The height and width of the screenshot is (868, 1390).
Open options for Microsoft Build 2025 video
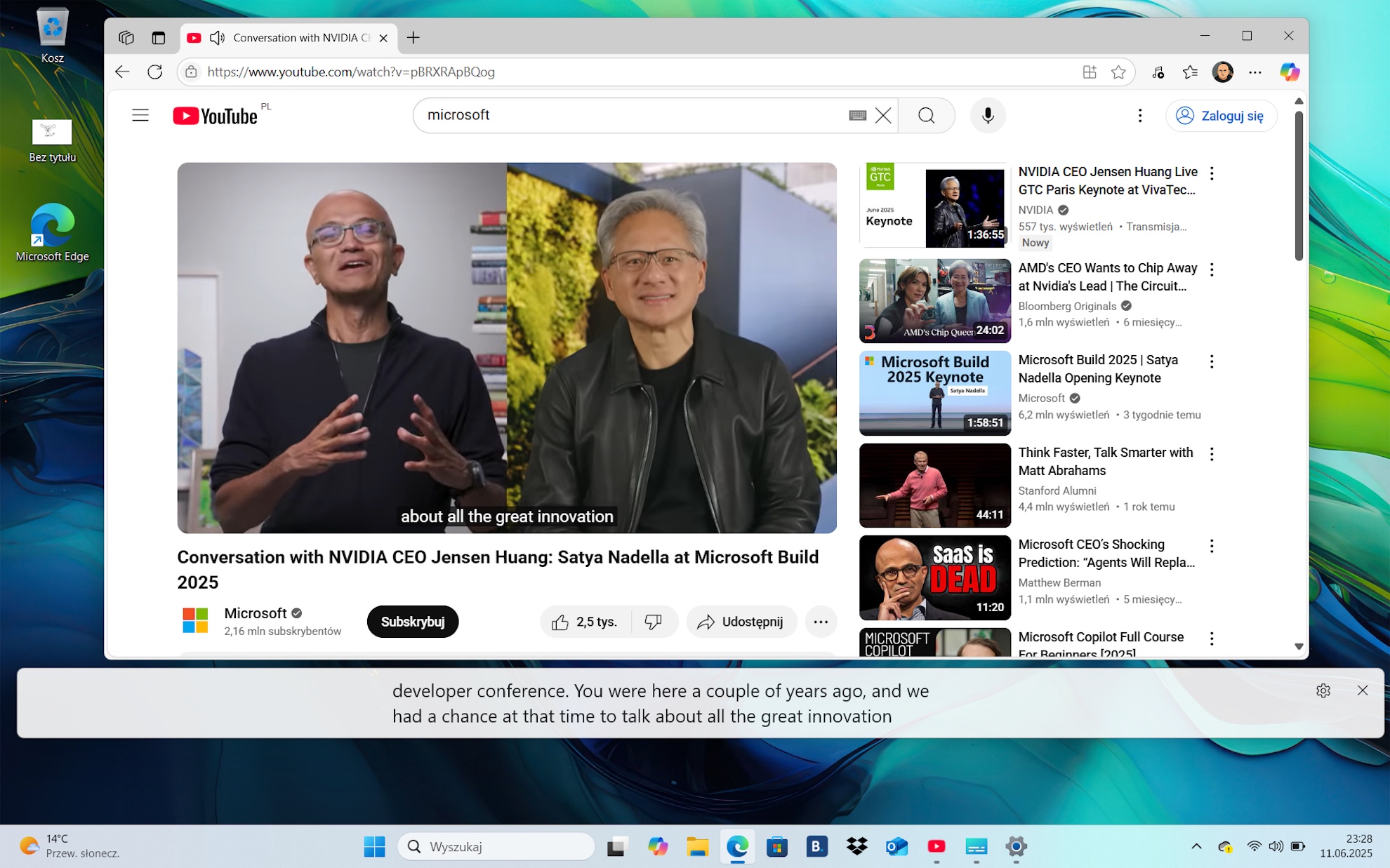(1212, 361)
